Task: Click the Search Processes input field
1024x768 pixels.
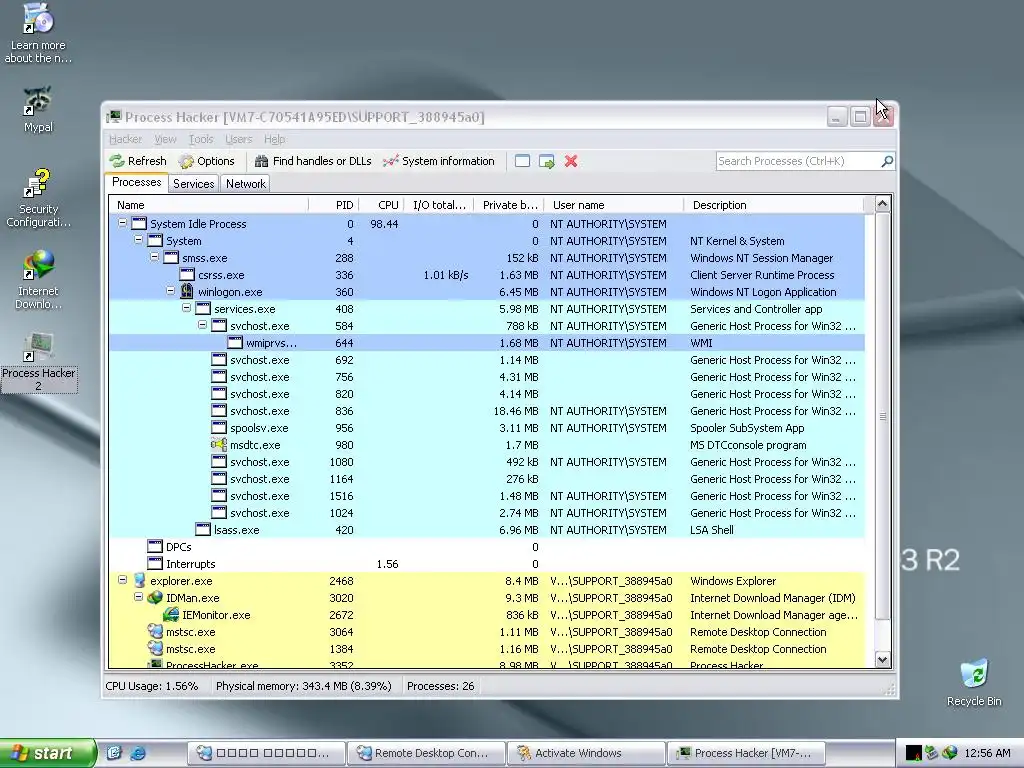Action: [x=798, y=161]
